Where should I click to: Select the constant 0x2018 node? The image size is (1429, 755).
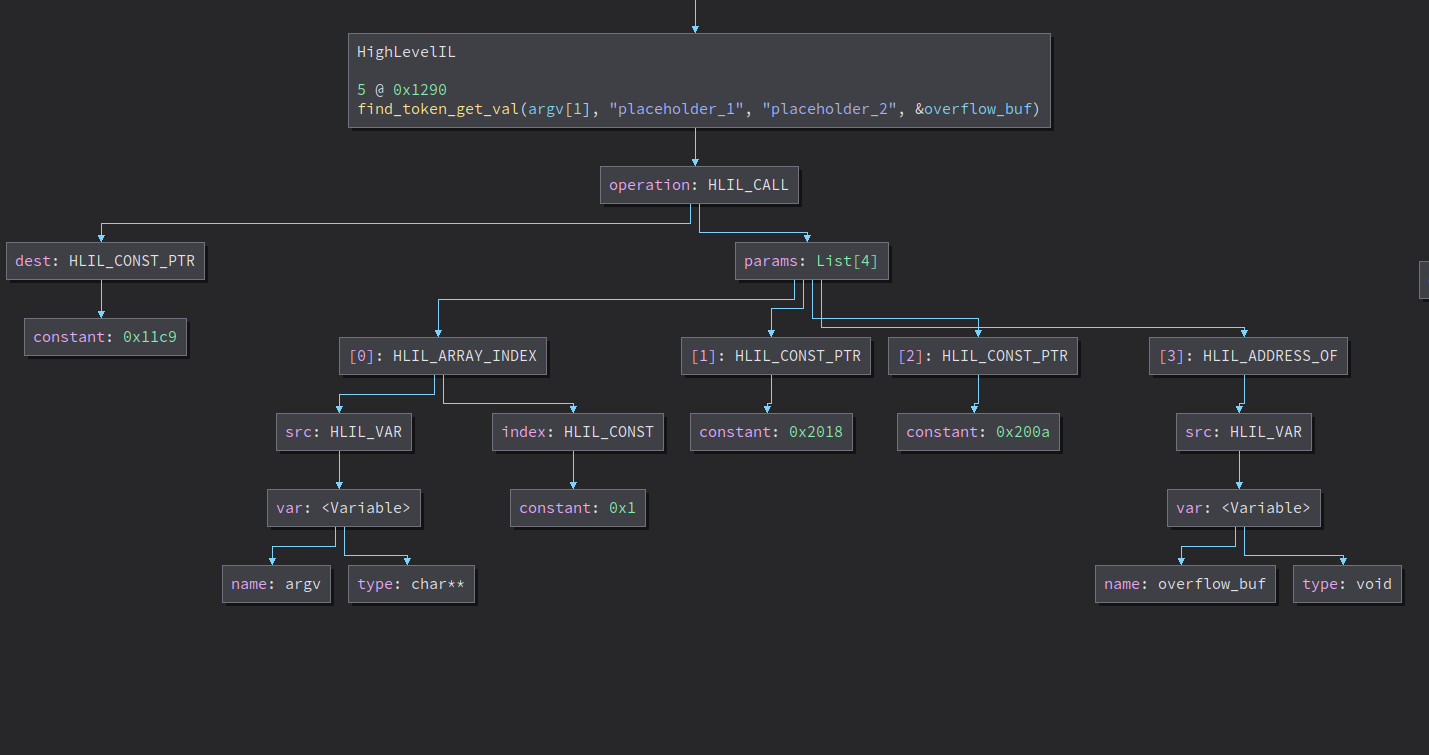tap(770, 432)
